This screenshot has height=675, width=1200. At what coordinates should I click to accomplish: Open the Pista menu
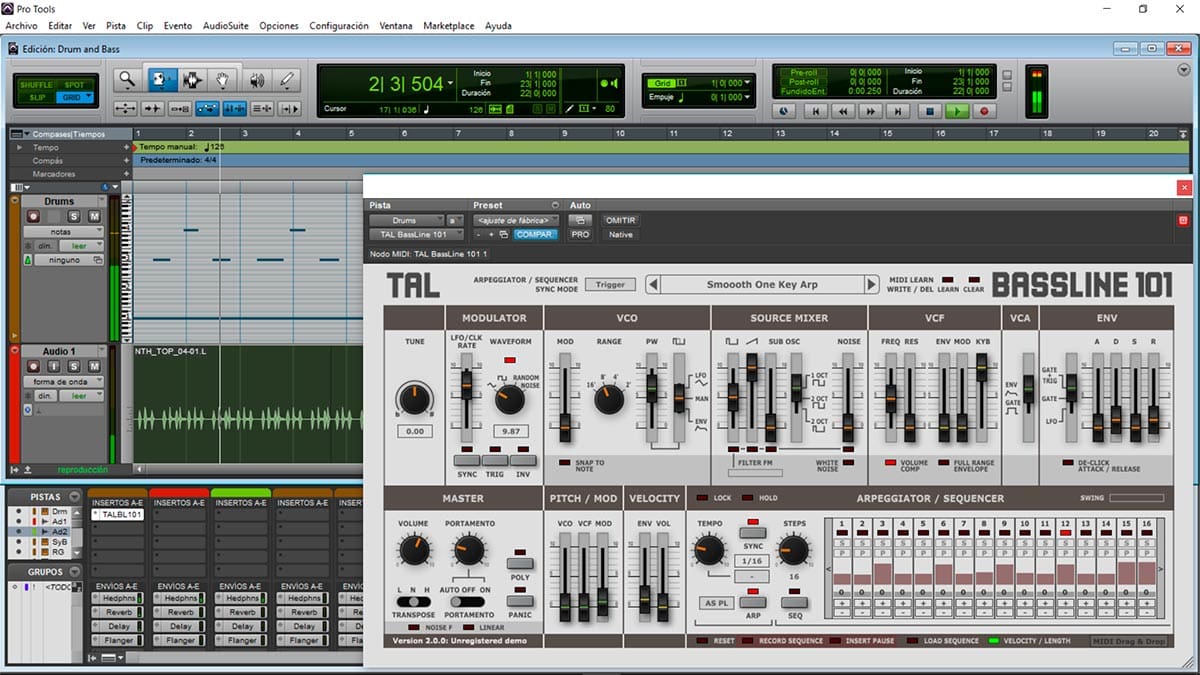pos(116,25)
